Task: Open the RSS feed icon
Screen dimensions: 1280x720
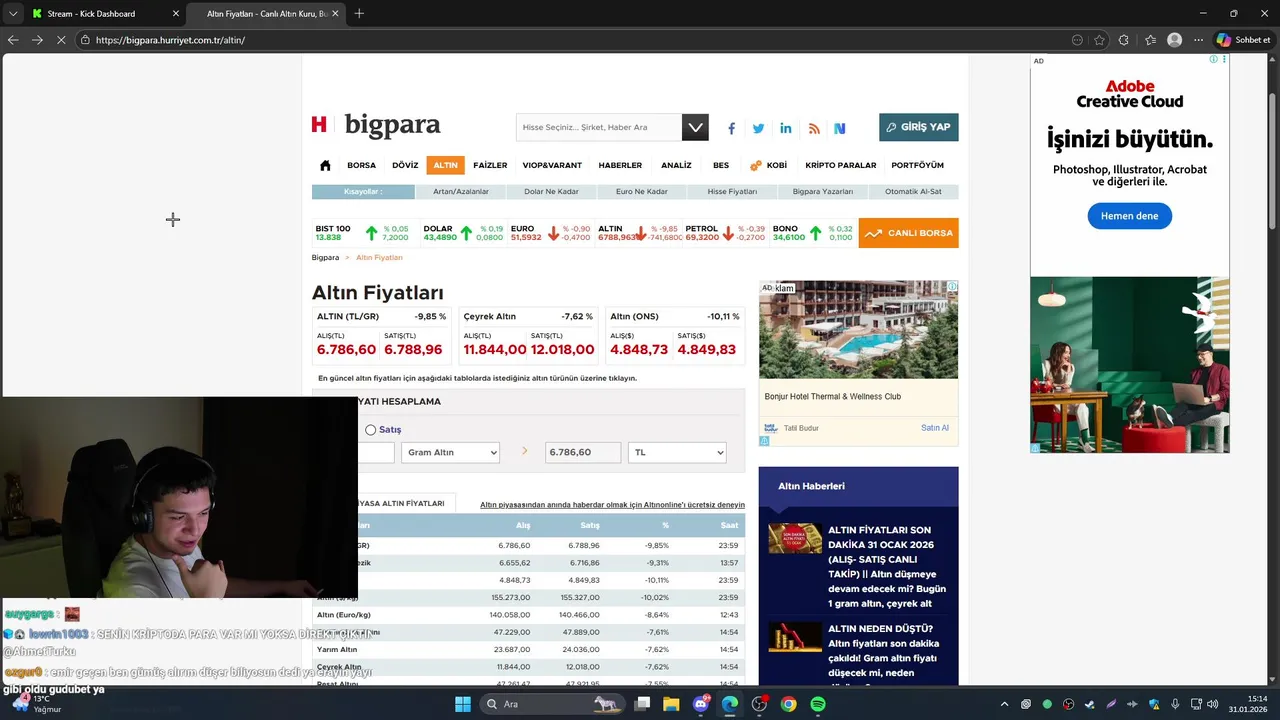Action: tap(814, 128)
